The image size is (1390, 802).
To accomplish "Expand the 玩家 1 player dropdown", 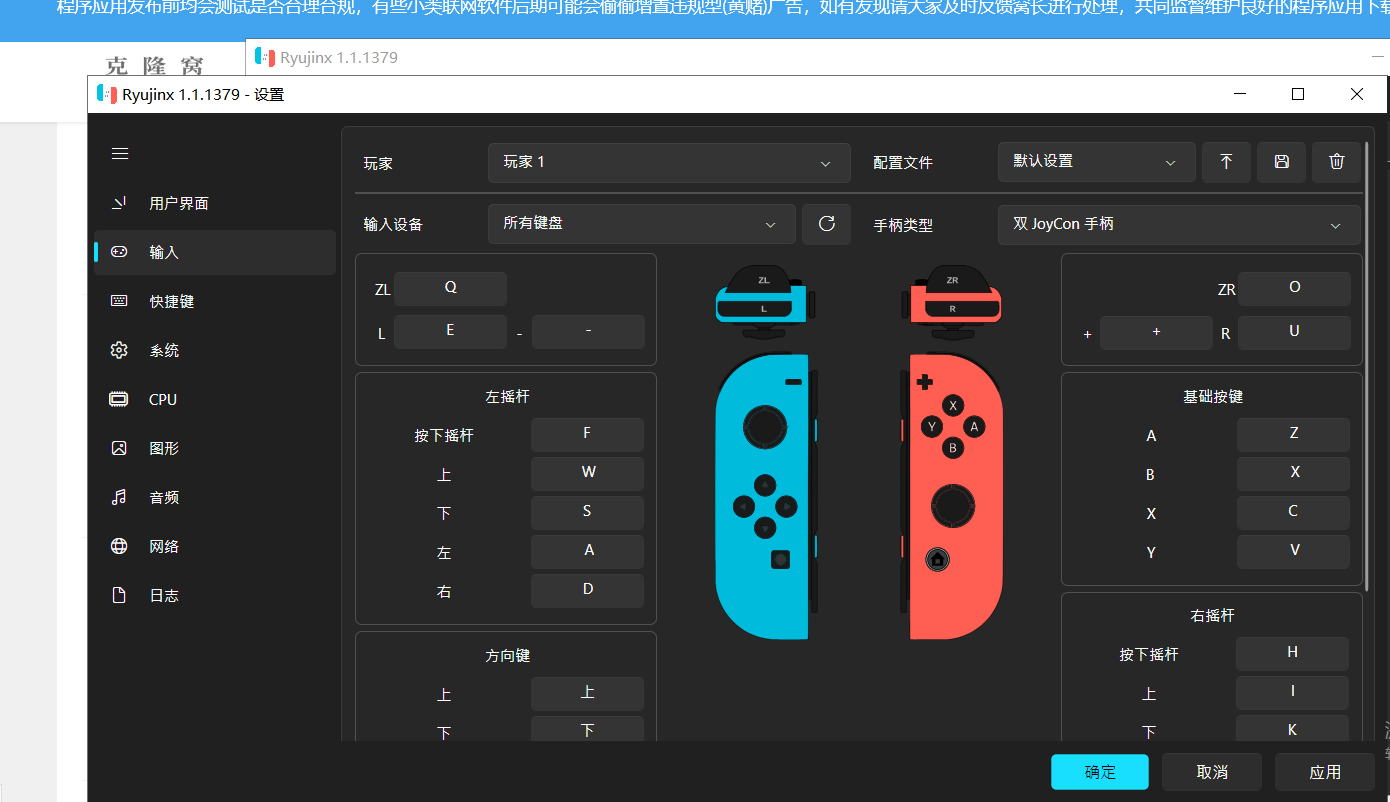I will pyautogui.click(x=669, y=162).
